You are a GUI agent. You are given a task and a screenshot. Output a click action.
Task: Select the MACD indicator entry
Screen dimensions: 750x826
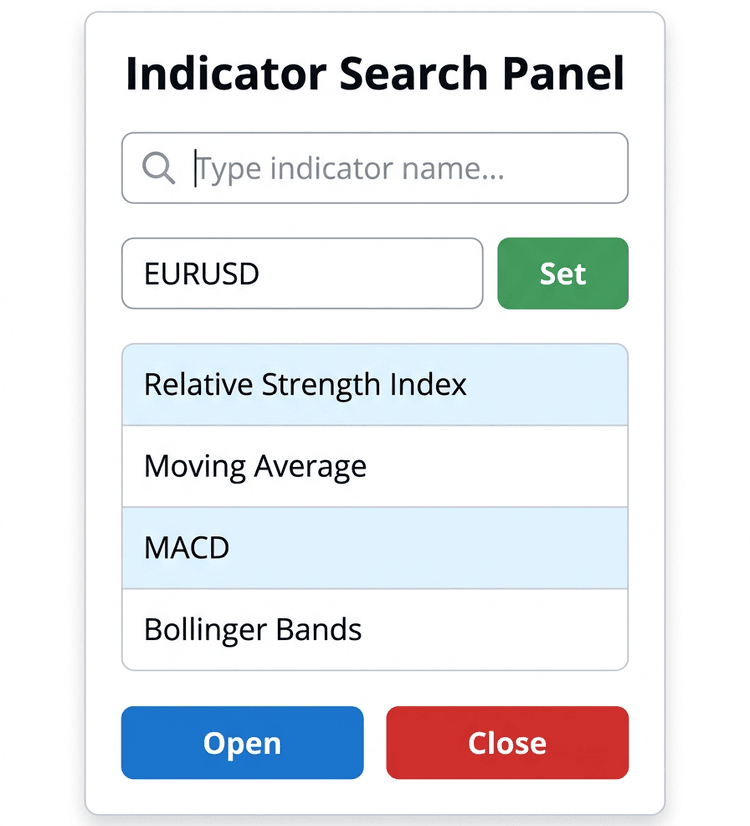[374, 548]
